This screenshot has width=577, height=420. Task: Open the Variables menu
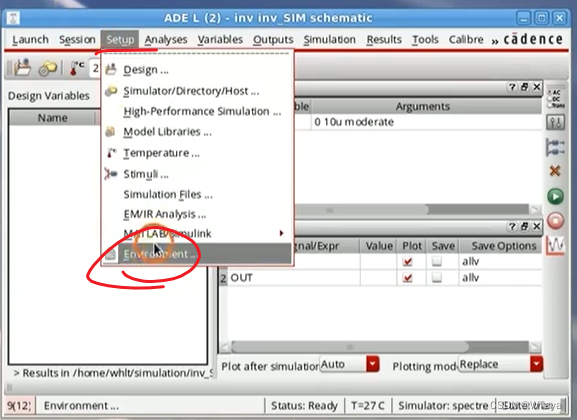click(x=220, y=39)
